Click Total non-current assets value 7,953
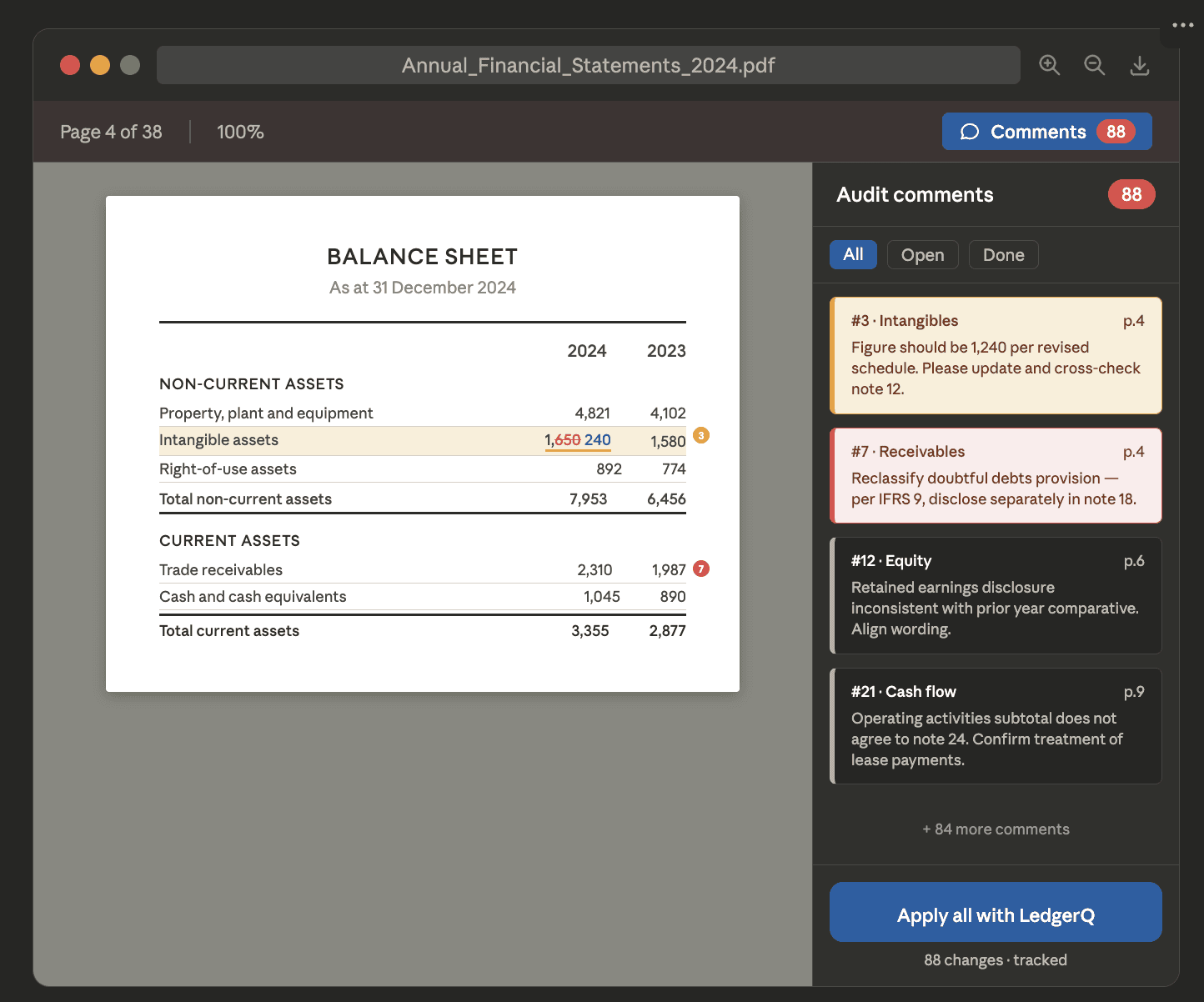1204x1002 pixels. [589, 499]
